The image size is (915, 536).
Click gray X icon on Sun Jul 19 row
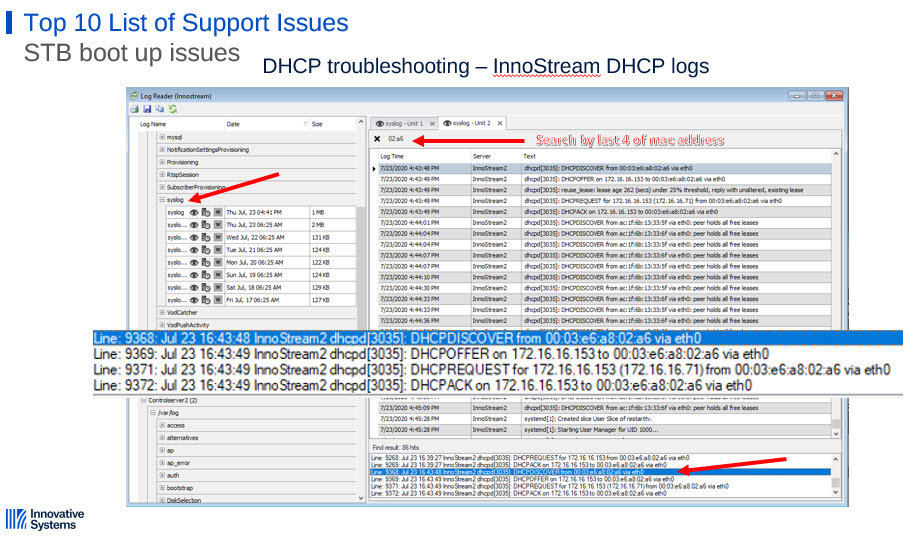point(218,275)
